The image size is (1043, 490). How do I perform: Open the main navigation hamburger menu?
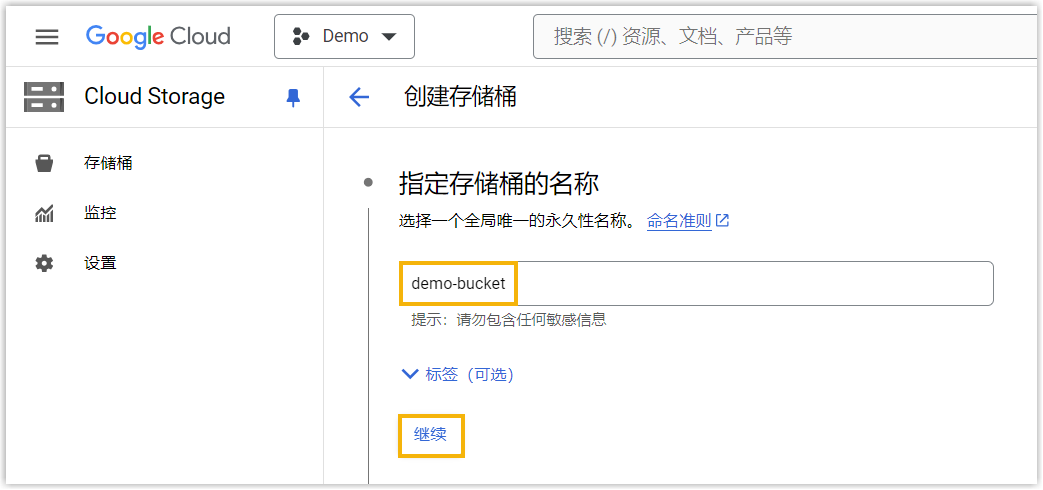[47, 37]
